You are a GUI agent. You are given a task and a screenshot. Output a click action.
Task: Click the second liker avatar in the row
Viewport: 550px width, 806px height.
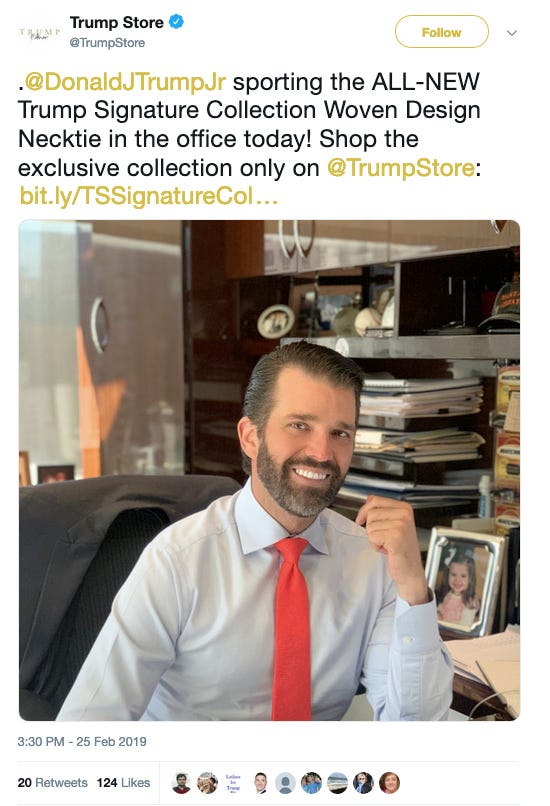(x=207, y=783)
